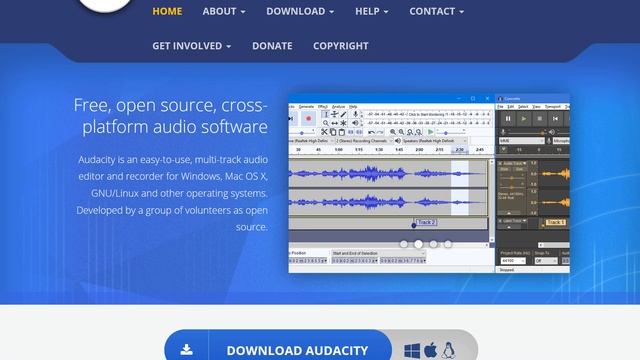Viewport: 640px width, 360px height.
Task: Select the third carousel dot
Action: coord(433,244)
